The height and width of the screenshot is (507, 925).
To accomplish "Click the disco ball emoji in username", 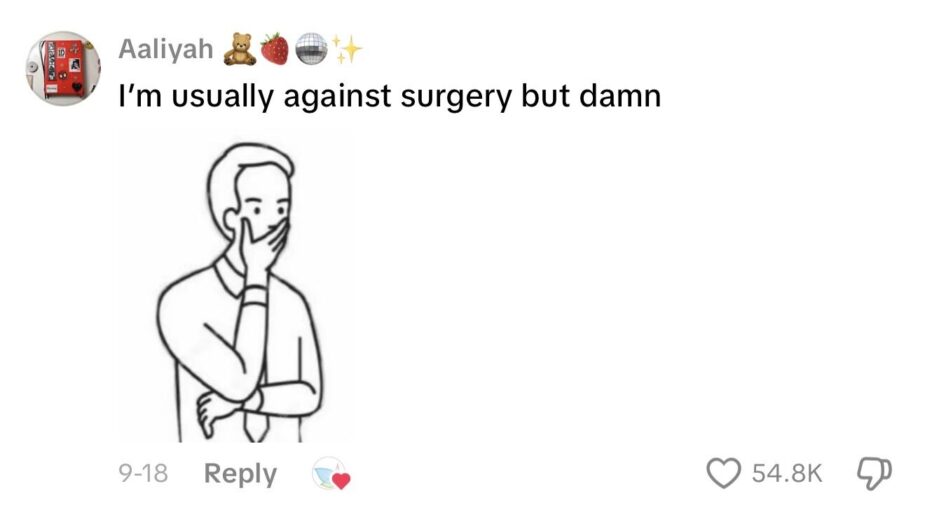I will tap(310, 49).
